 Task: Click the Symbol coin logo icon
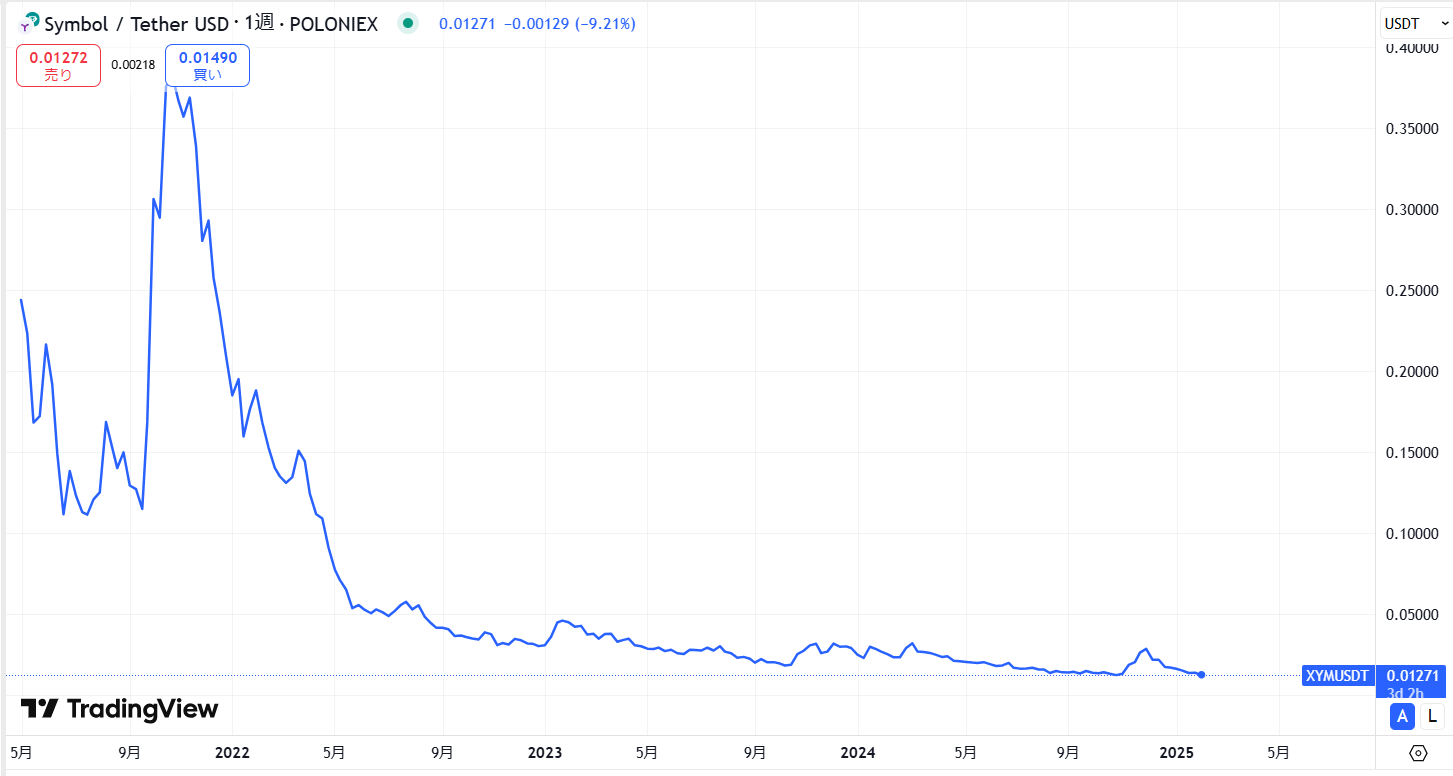click(30, 23)
